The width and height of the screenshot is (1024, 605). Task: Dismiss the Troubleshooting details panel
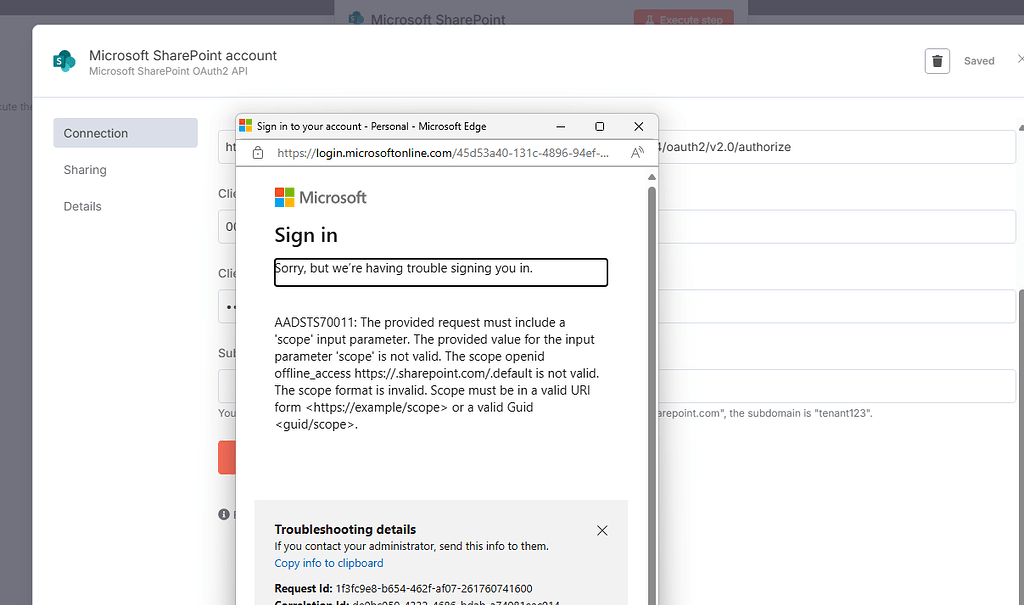[602, 530]
